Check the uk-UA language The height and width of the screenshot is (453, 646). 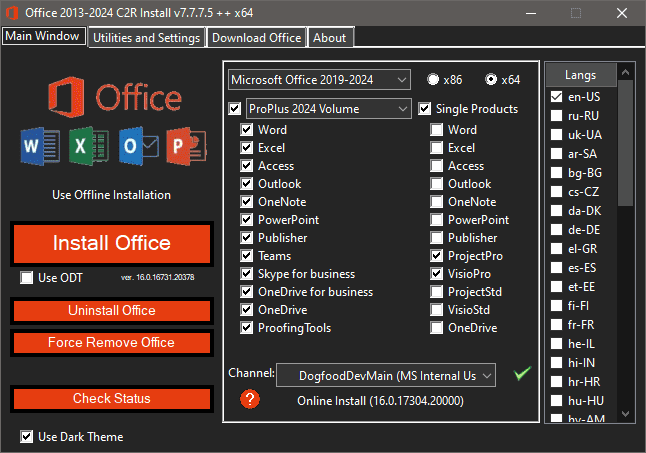pos(557,135)
